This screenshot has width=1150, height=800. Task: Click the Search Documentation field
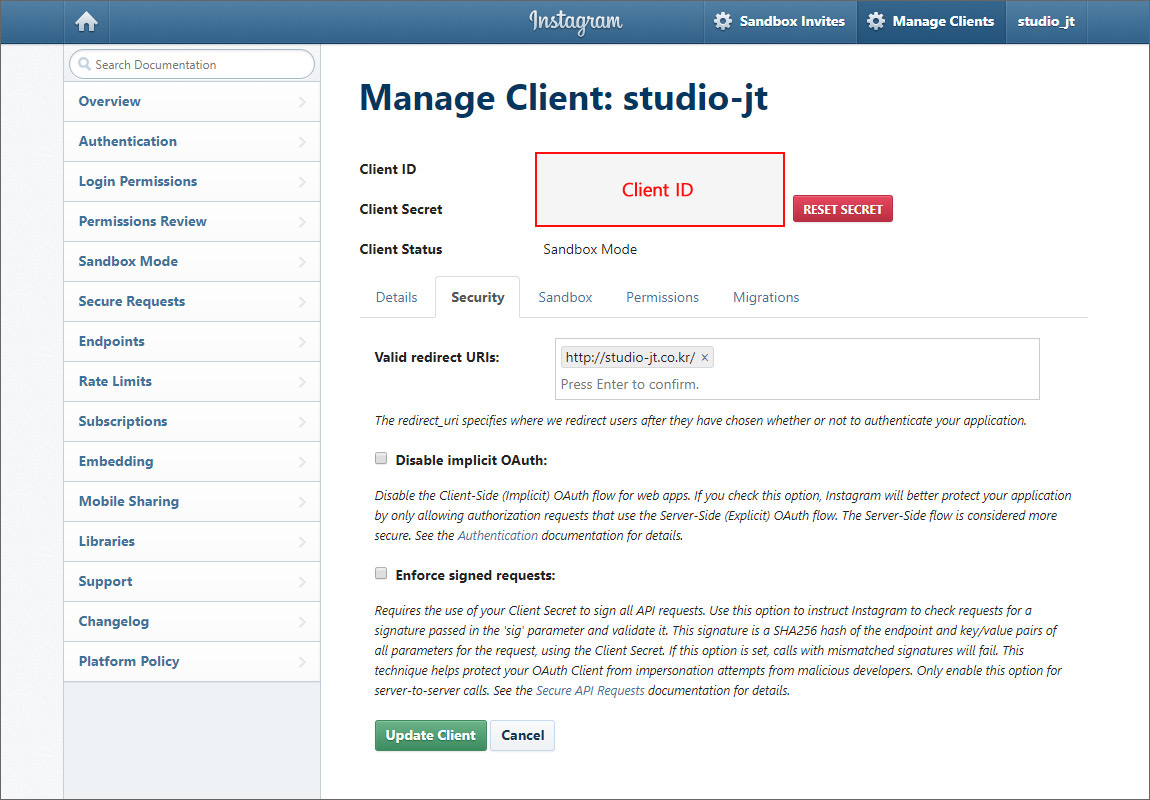200,65
